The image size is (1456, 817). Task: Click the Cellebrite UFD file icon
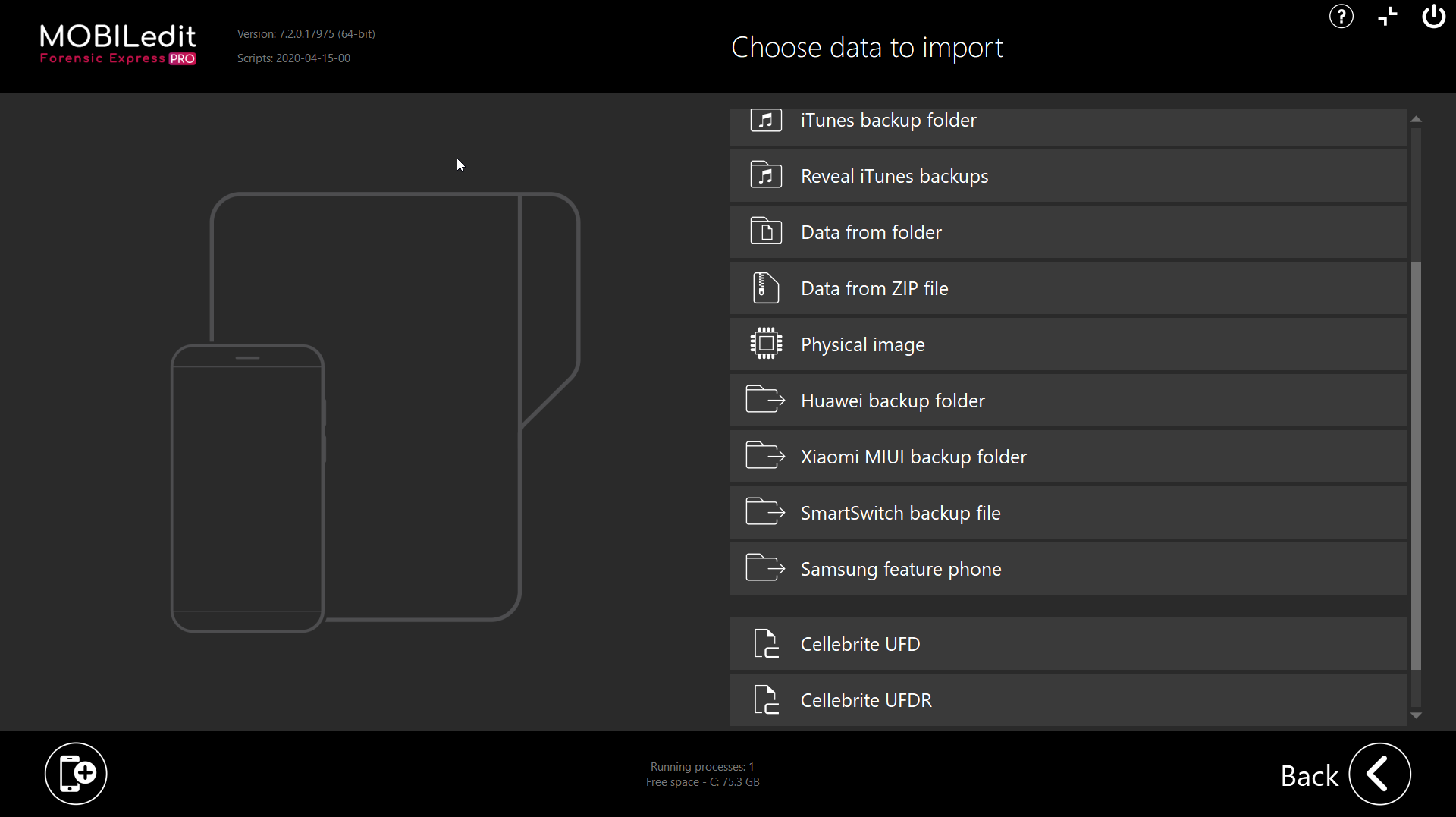click(766, 644)
